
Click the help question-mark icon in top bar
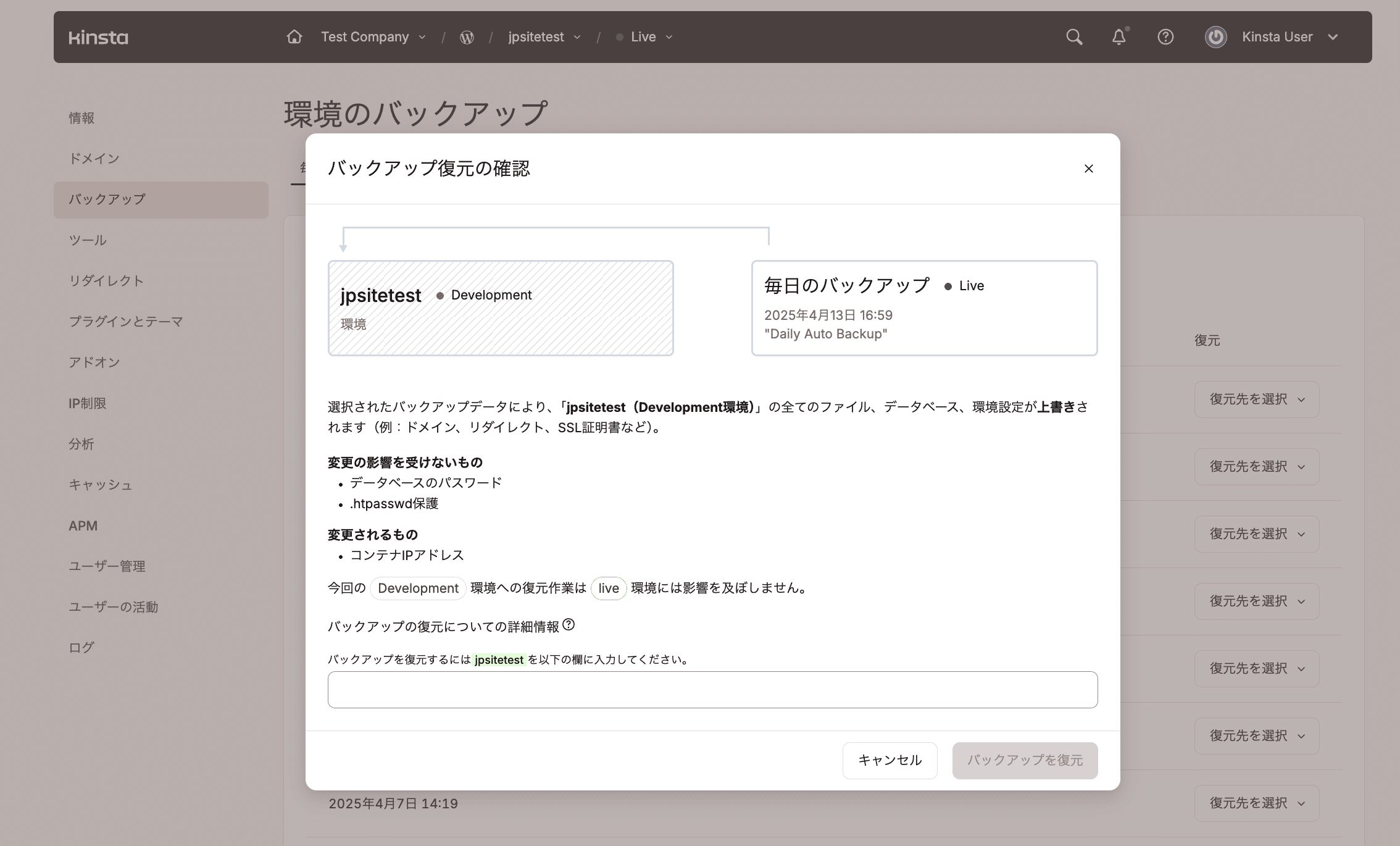pyautogui.click(x=1165, y=37)
